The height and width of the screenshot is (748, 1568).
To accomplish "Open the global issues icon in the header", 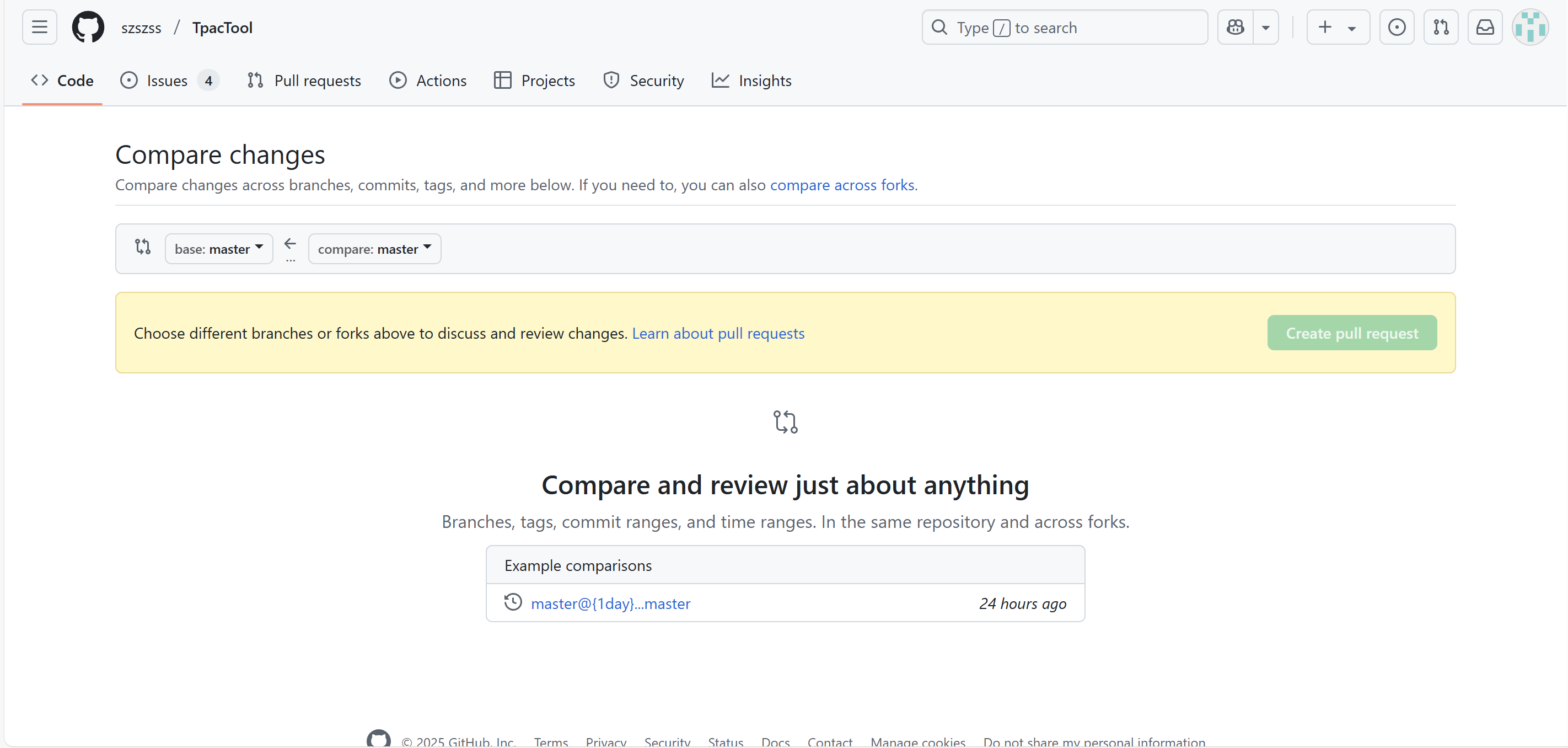I will point(1397,28).
